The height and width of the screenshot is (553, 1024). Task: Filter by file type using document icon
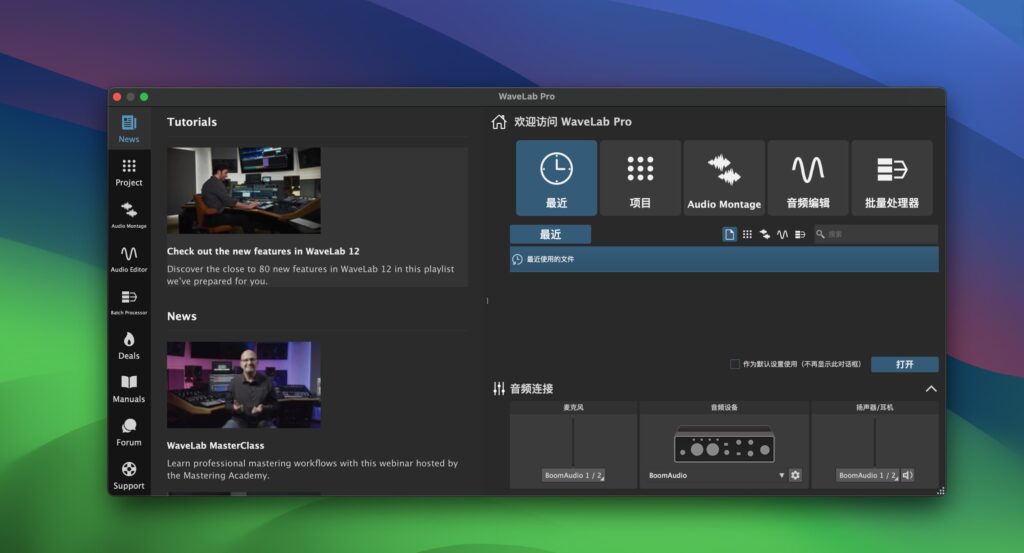[729, 234]
